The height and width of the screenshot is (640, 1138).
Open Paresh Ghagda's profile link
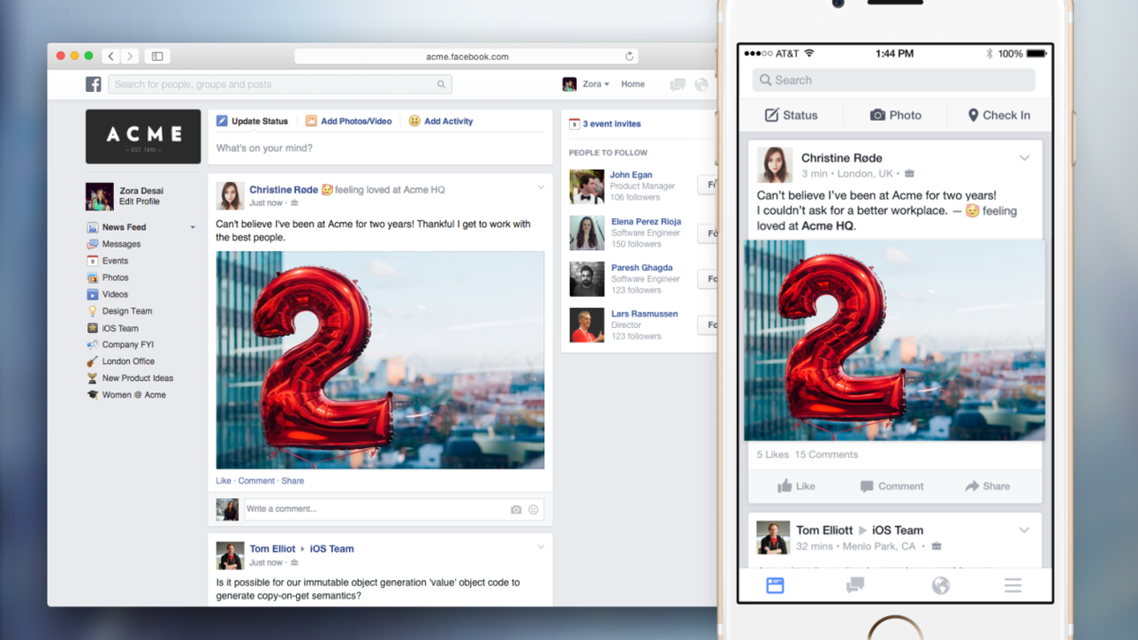point(642,268)
